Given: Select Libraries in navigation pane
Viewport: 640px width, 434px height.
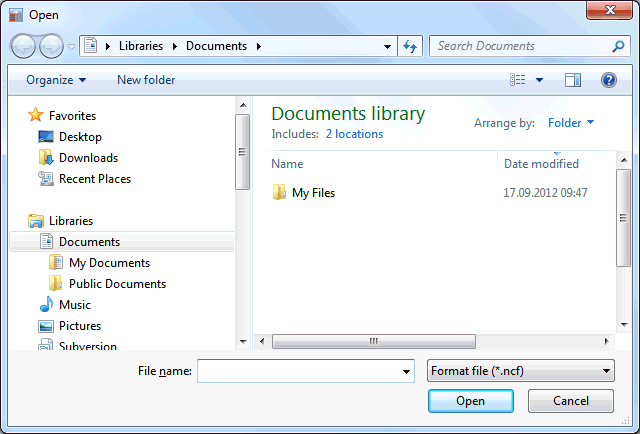Looking at the screenshot, I should pos(71,221).
